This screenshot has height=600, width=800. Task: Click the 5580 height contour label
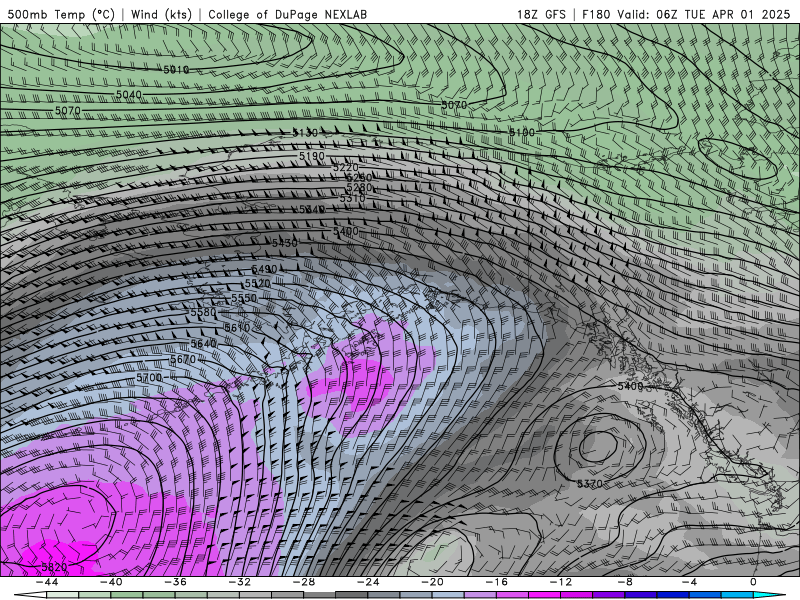203,312
